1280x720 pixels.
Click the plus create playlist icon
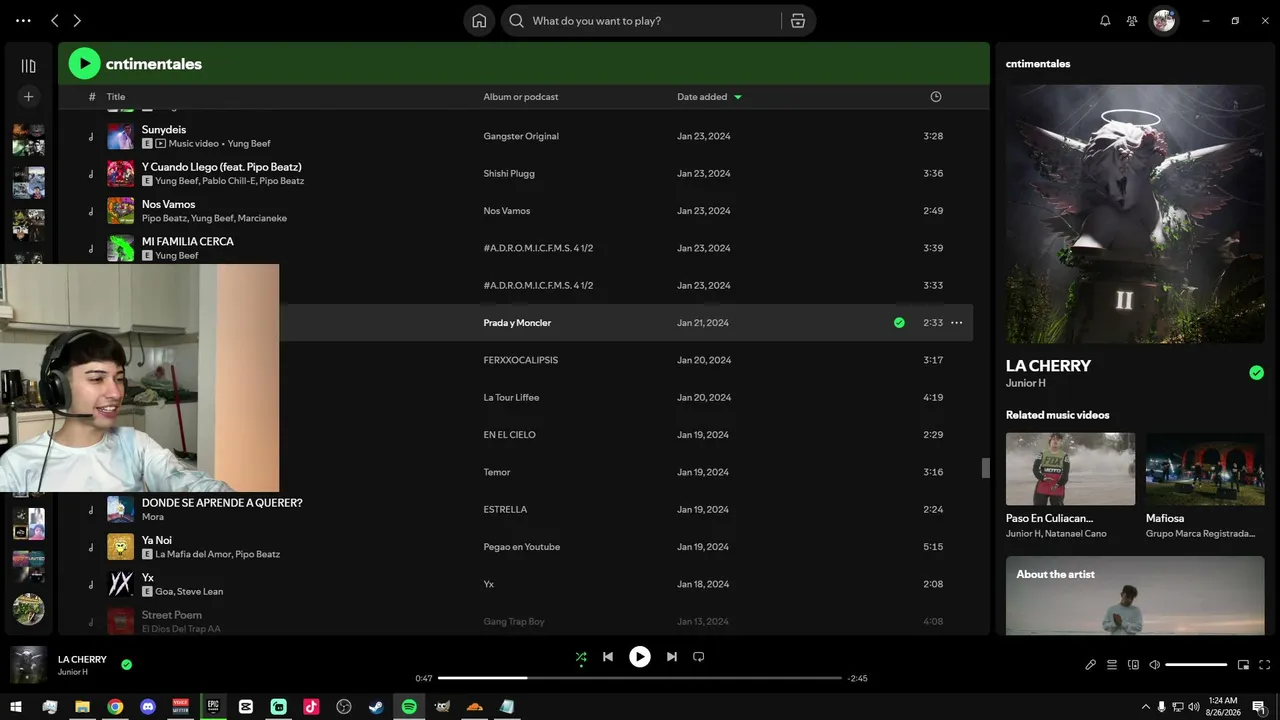[28, 97]
